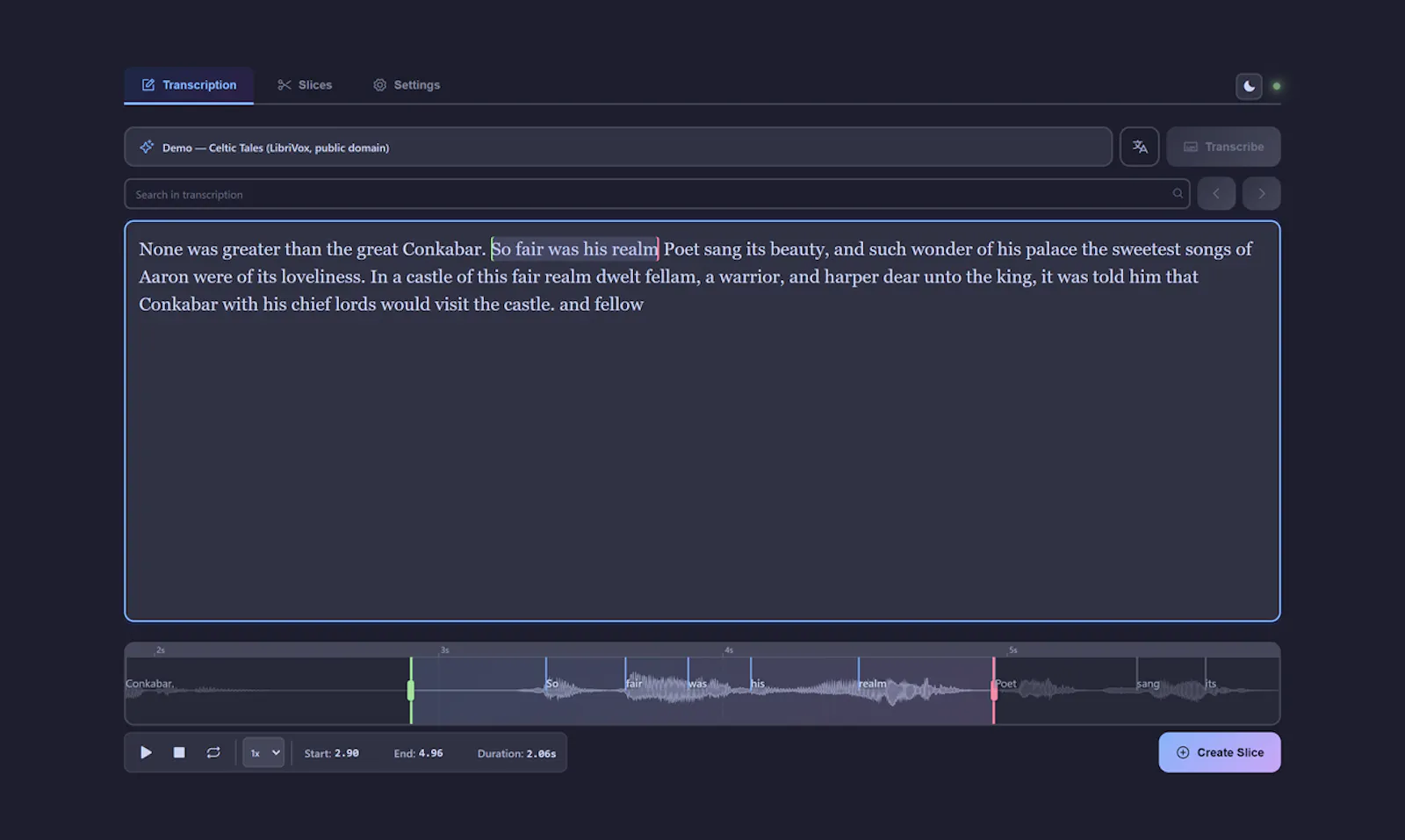Open the 1x playback speed dropdown
The image size is (1405, 840).
tap(263, 753)
